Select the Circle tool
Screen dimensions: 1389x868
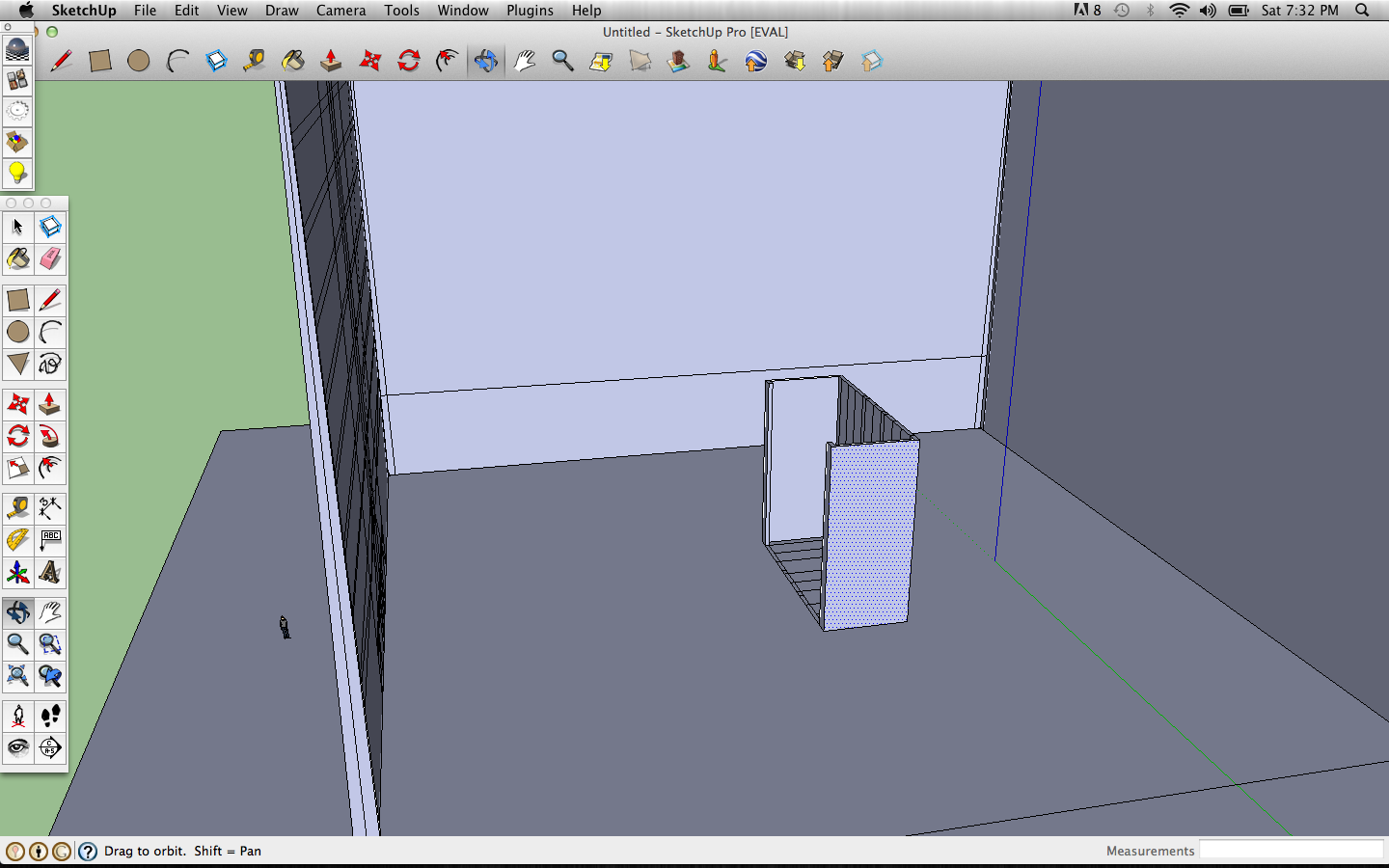point(139,61)
